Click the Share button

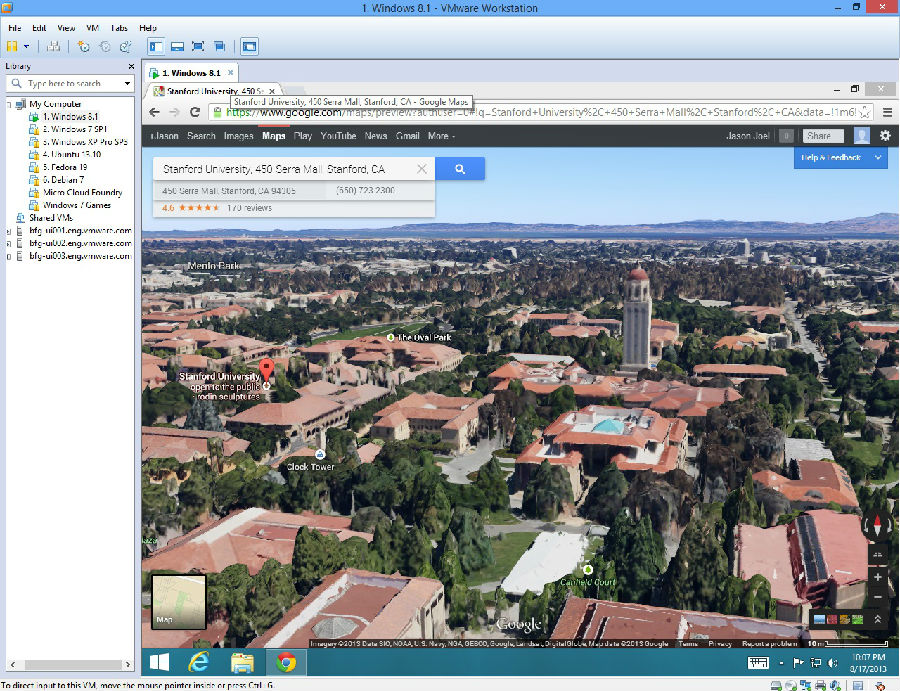click(817, 136)
